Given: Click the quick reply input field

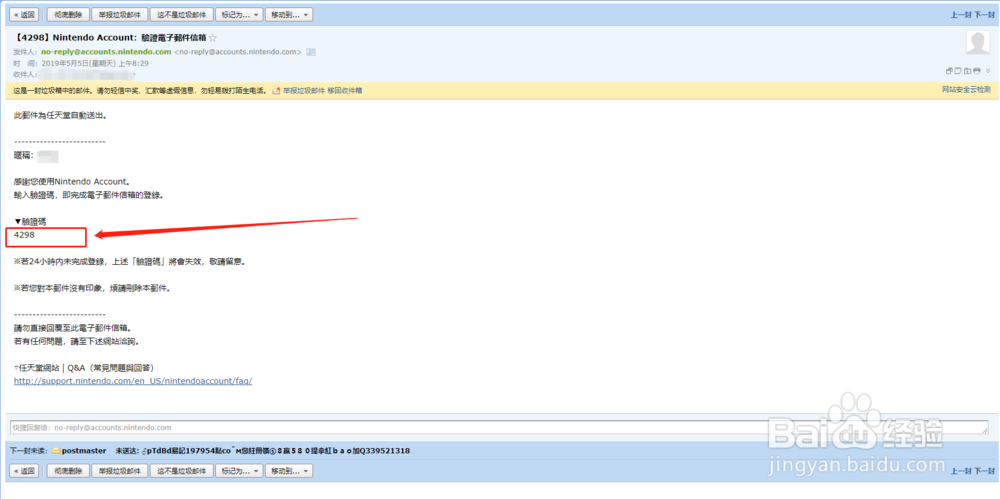Looking at the screenshot, I should pos(499,428).
